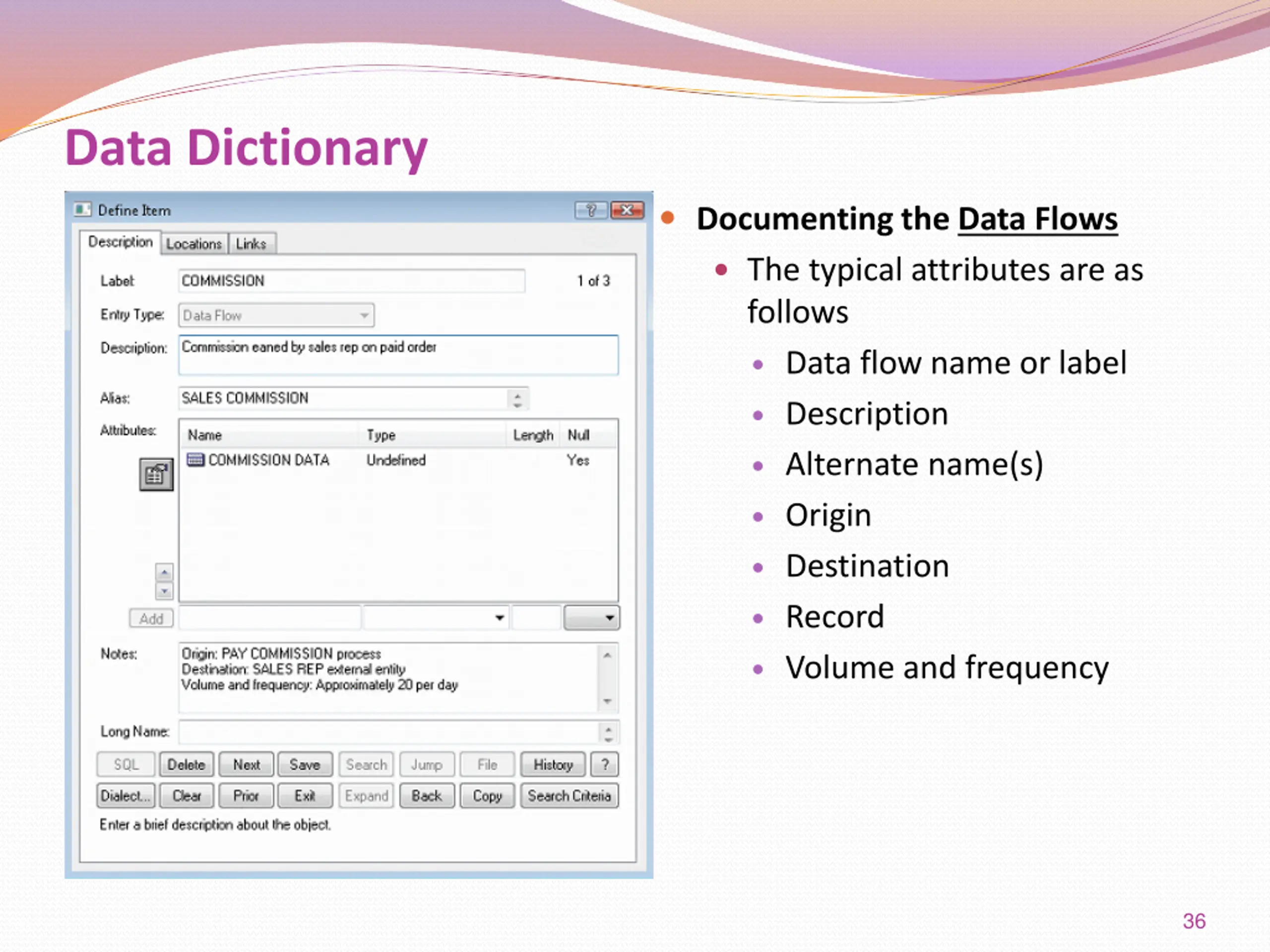Save the item with Save button
The width and height of the screenshot is (1270, 952).
click(x=305, y=765)
